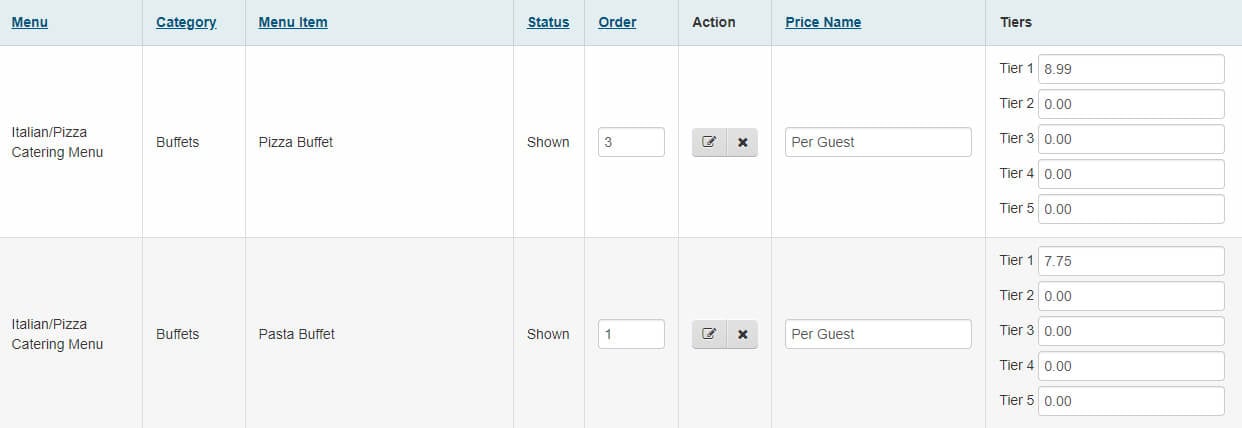Sort by Price Name column header

823,22
